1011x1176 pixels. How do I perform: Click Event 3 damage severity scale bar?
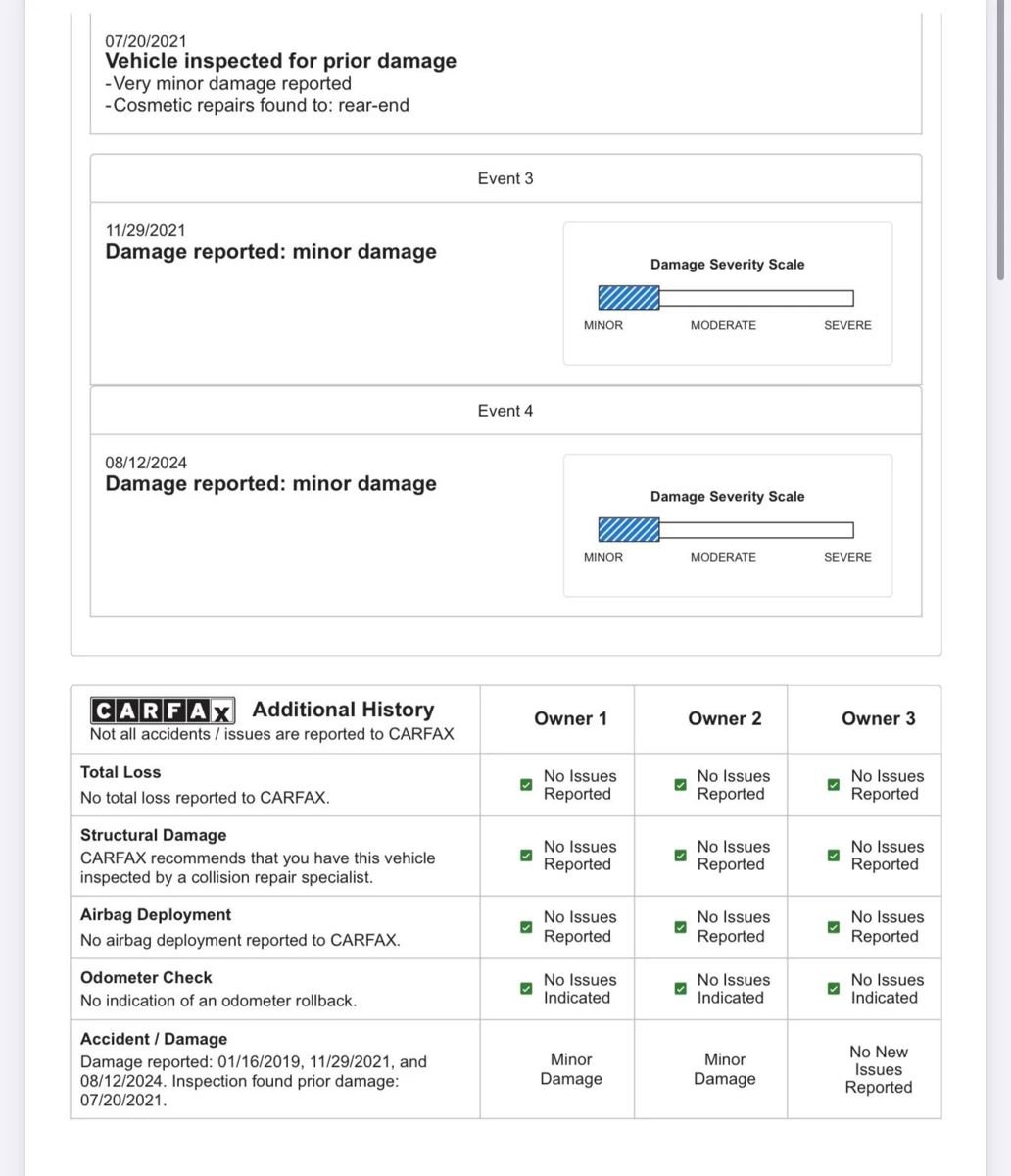pyautogui.click(x=726, y=298)
